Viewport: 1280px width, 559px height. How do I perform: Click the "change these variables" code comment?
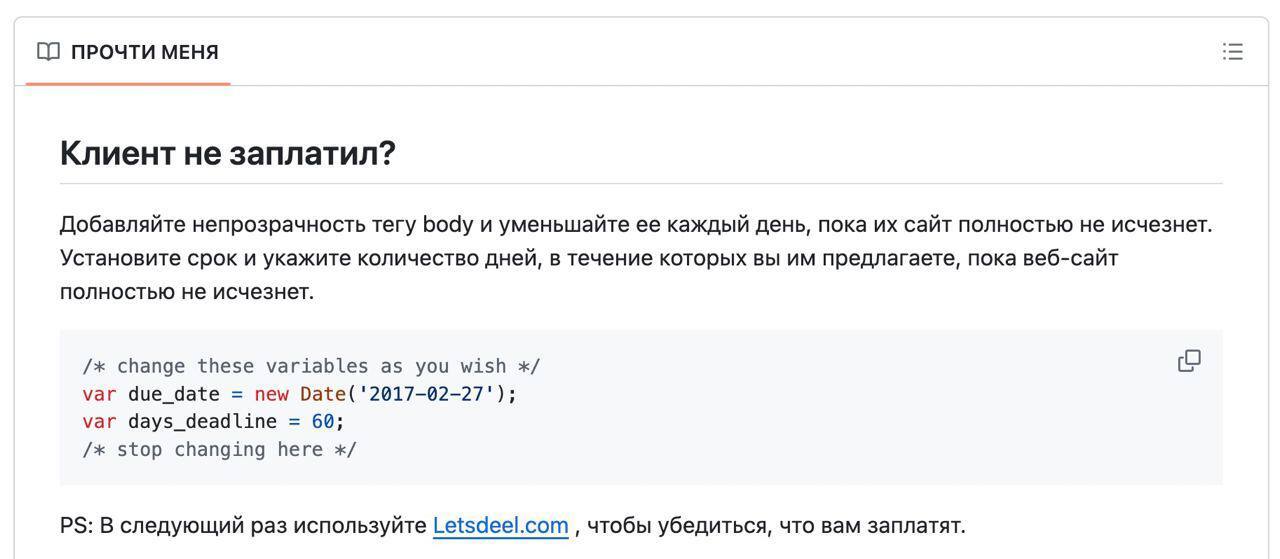(x=311, y=366)
